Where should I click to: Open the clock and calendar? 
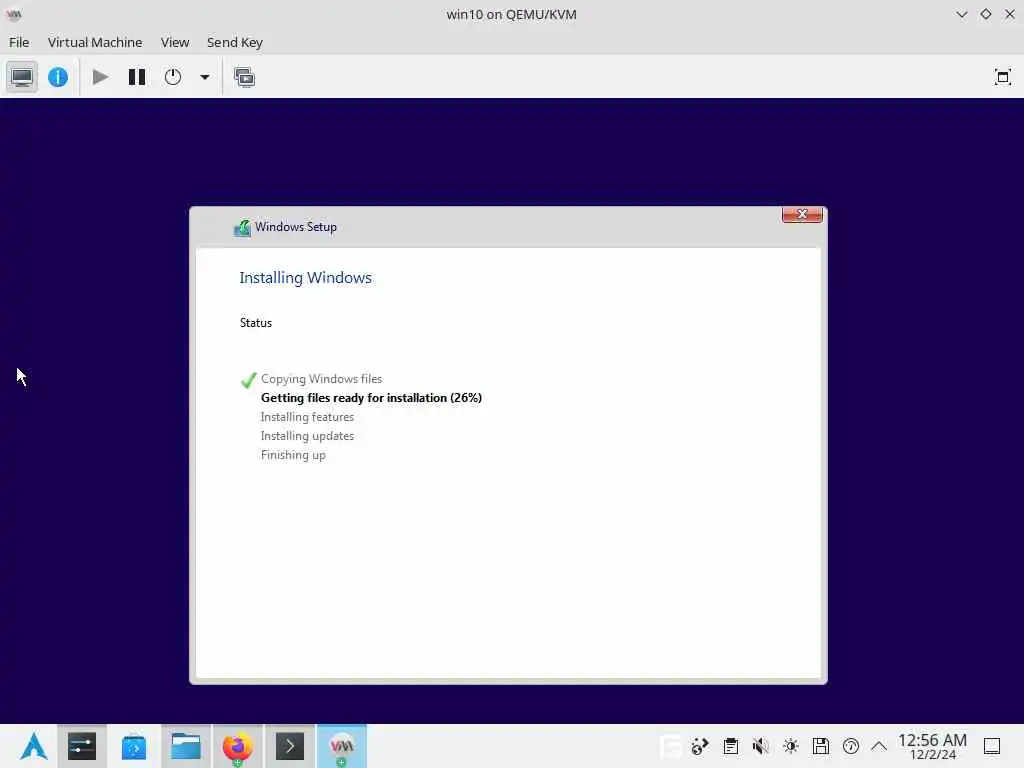click(x=932, y=746)
